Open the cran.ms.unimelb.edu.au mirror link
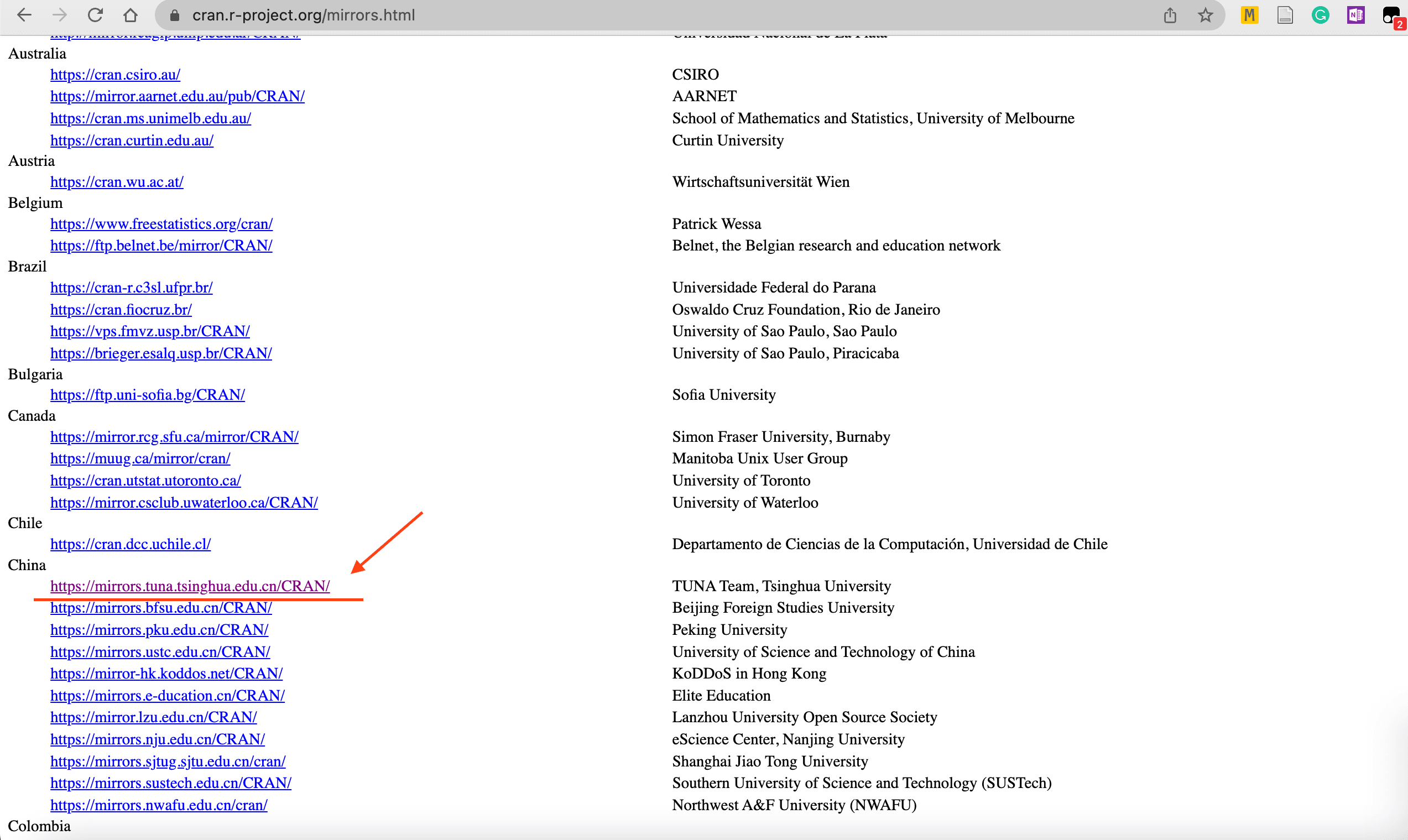1408x840 pixels. [x=150, y=118]
